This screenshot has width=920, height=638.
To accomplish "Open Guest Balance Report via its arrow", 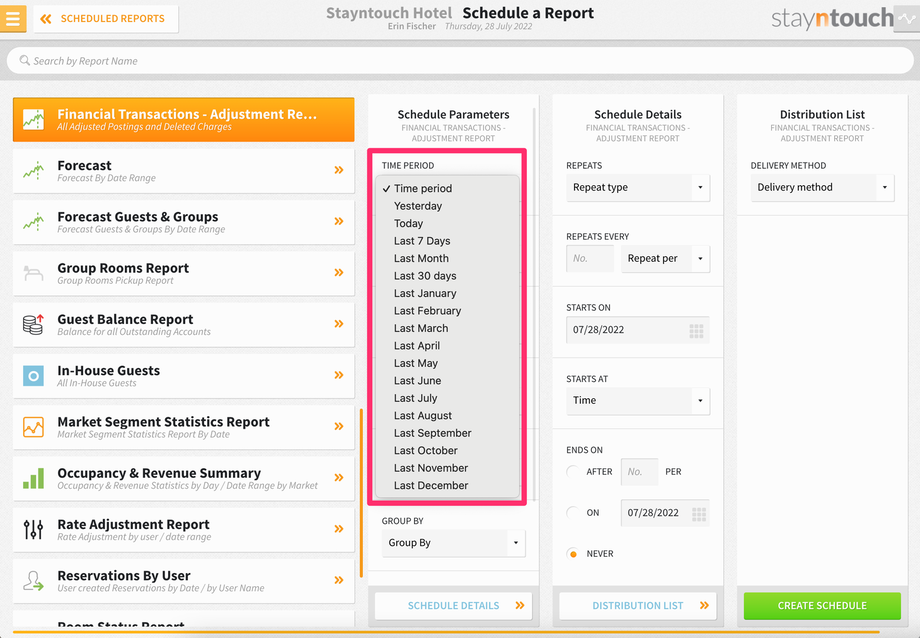I will click(339, 324).
